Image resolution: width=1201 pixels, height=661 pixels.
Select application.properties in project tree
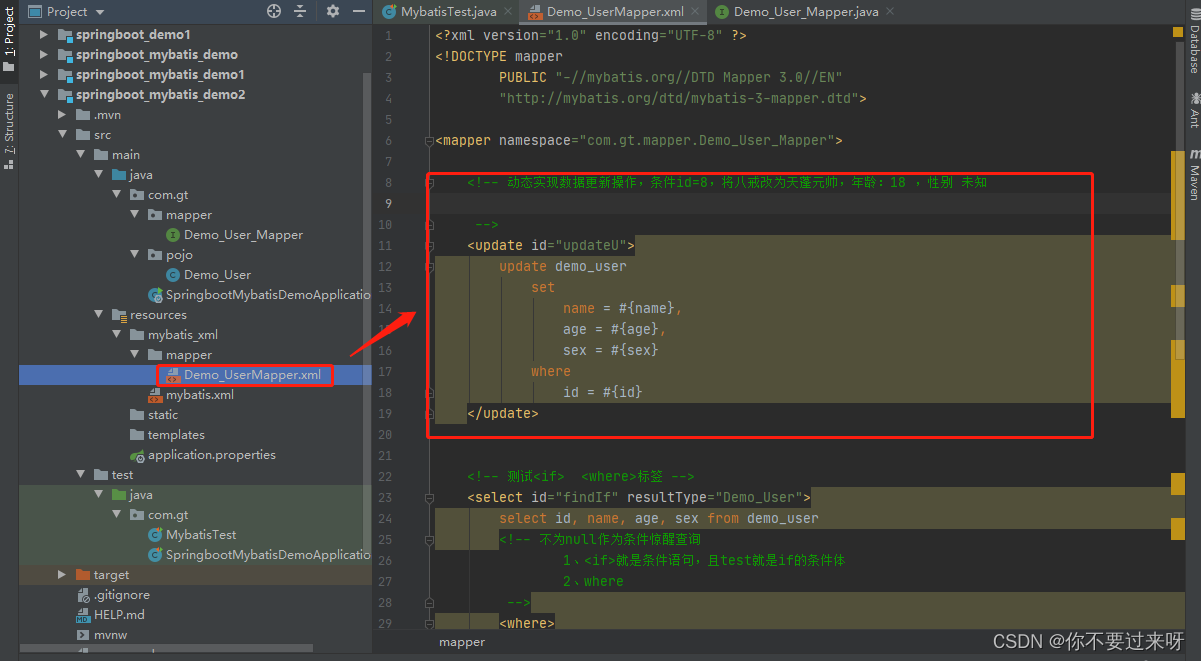211,455
